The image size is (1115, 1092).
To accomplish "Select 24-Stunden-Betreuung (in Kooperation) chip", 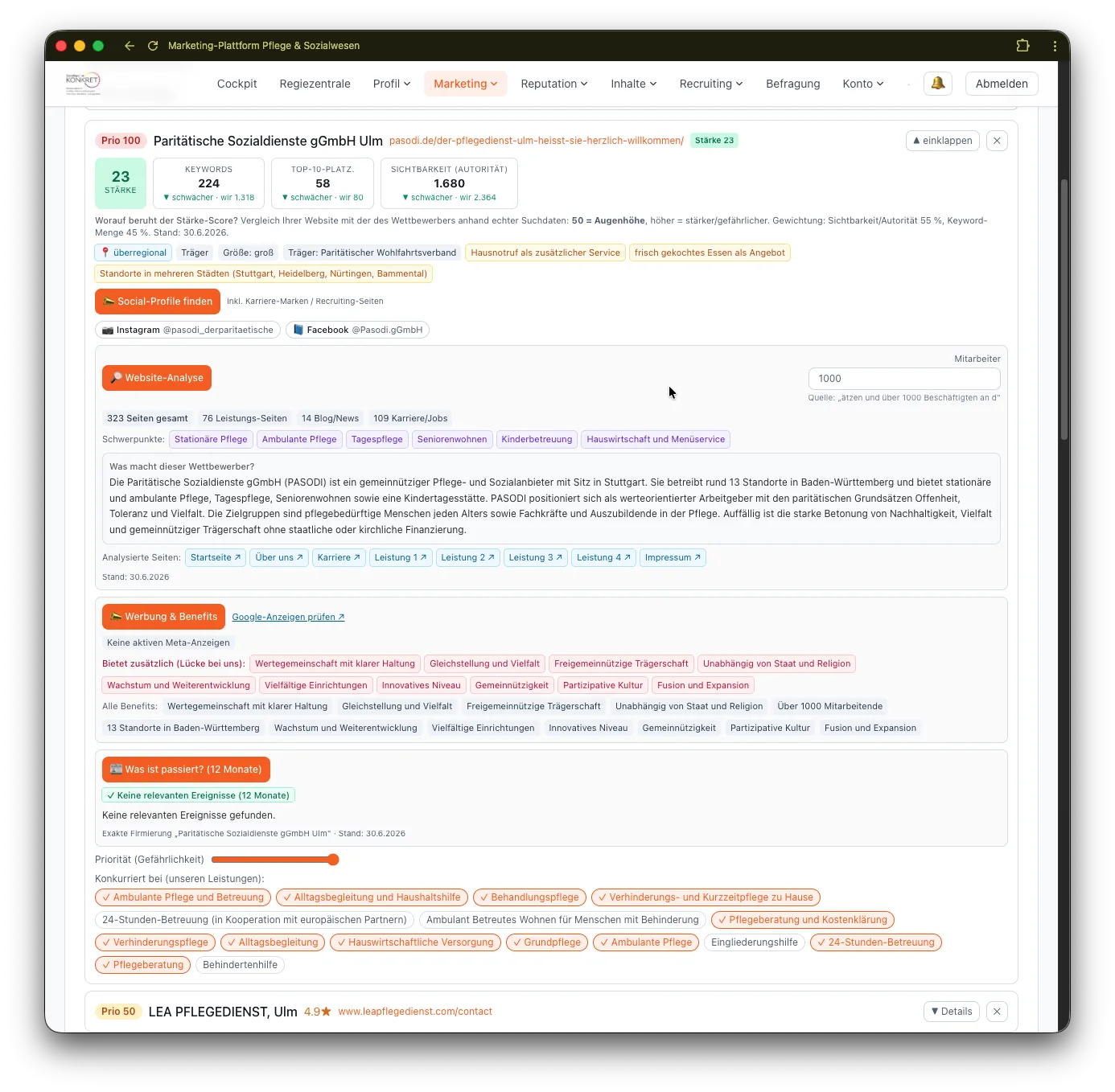I will click(254, 920).
